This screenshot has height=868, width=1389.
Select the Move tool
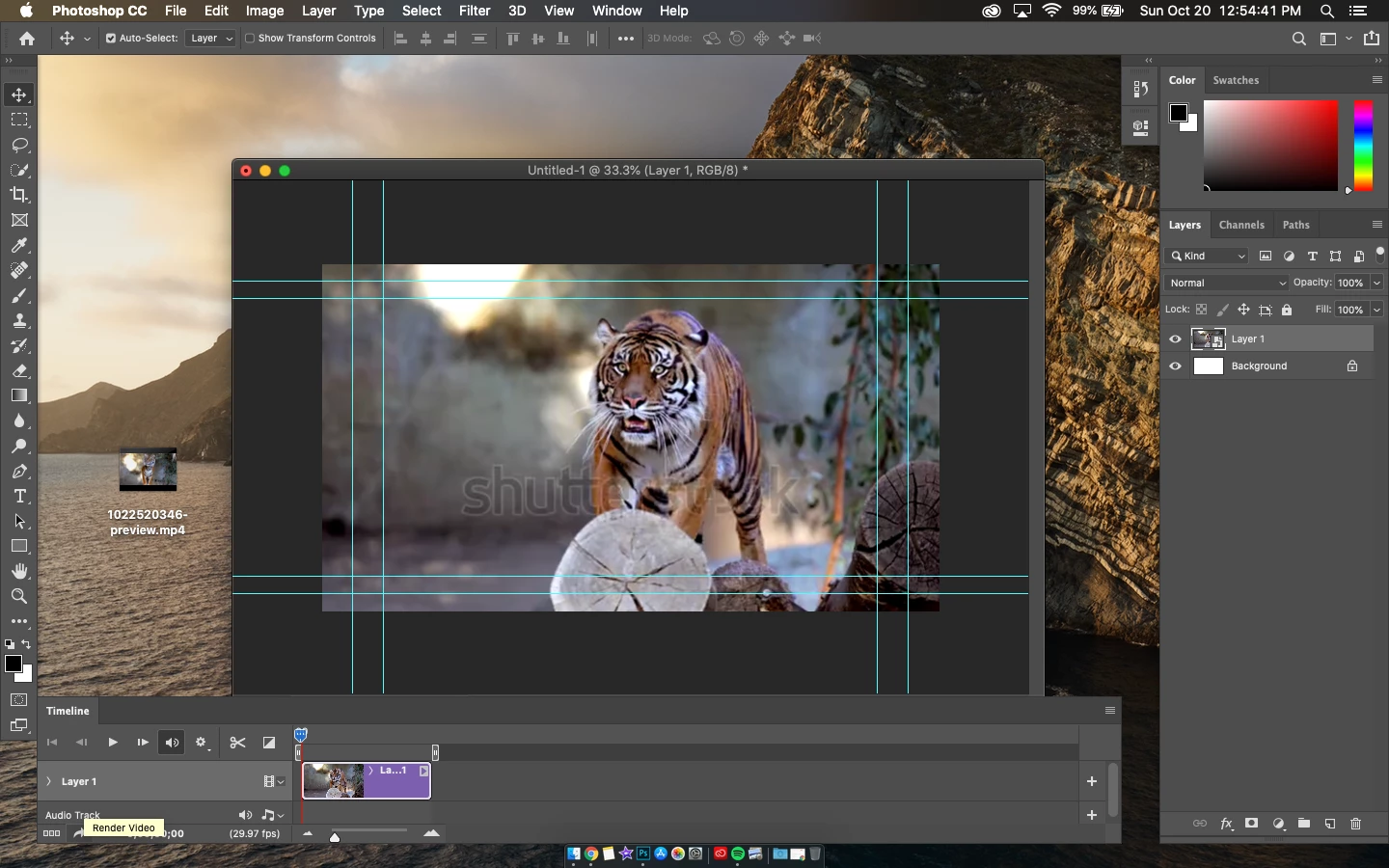(x=19, y=95)
